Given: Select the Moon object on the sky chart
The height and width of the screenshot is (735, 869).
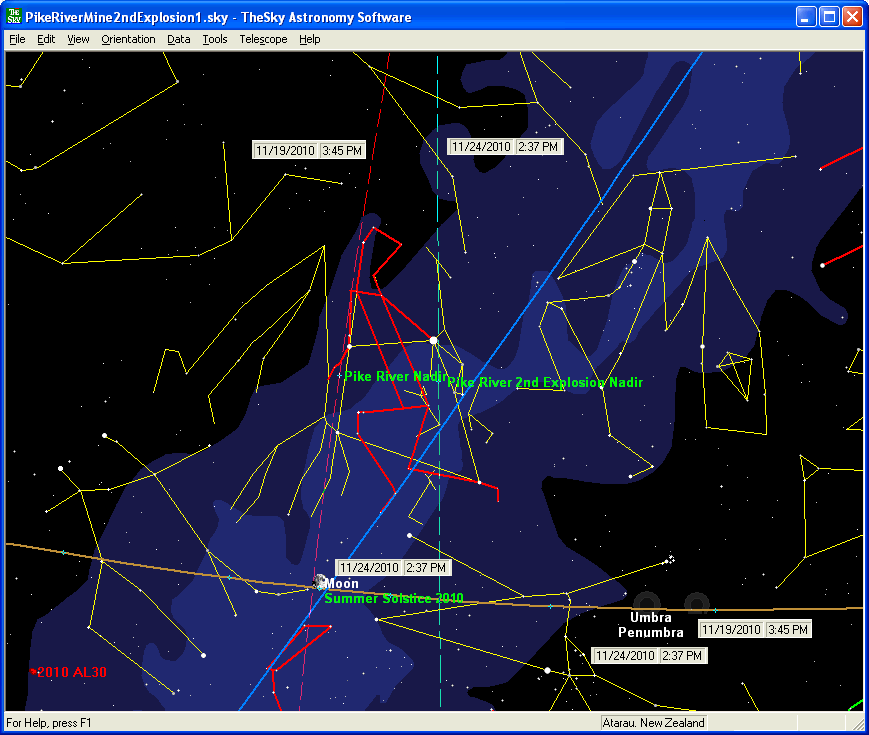Looking at the screenshot, I should [320, 581].
